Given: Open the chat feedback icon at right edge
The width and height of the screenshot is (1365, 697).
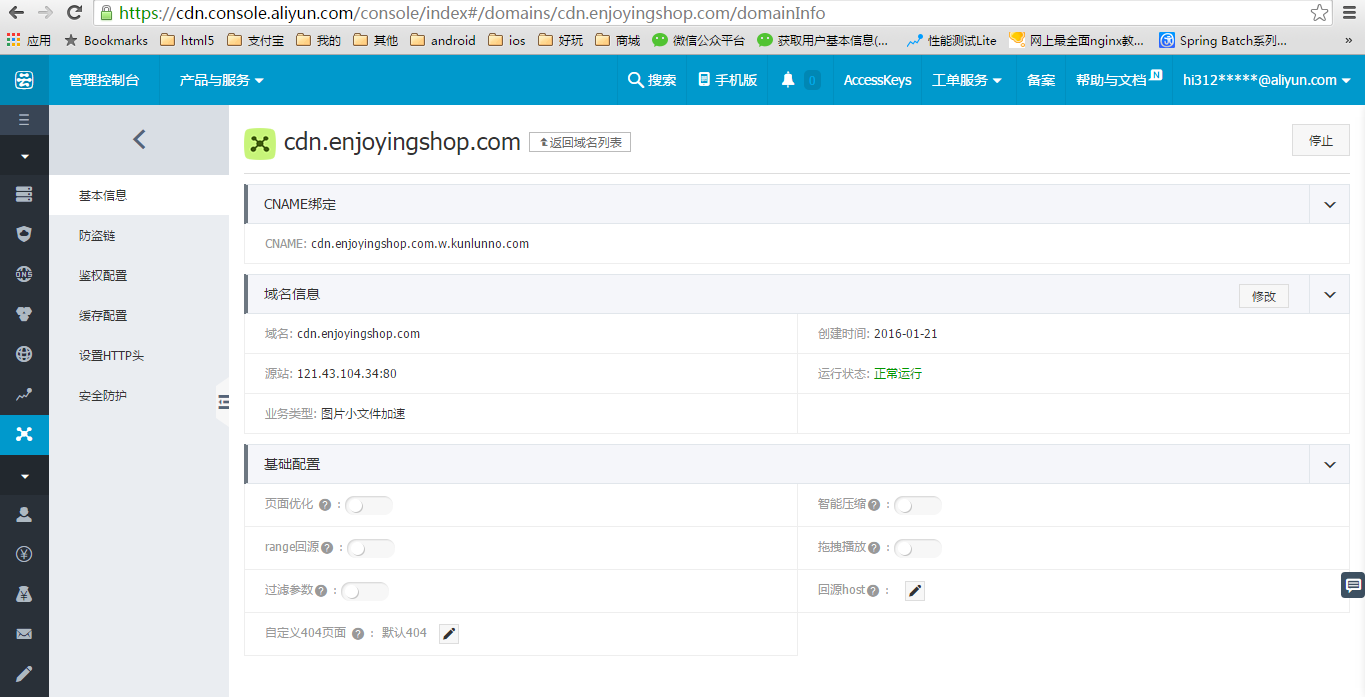Looking at the screenshot, I should pos(1353,585).
